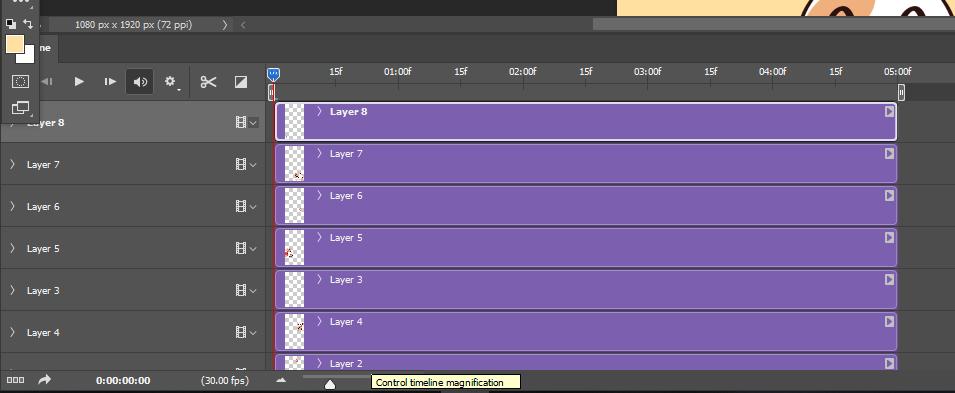This screenshot has height=393, width=955.
Task: Click the horizontal scrollbar left arrow
Action: [244, 25]
